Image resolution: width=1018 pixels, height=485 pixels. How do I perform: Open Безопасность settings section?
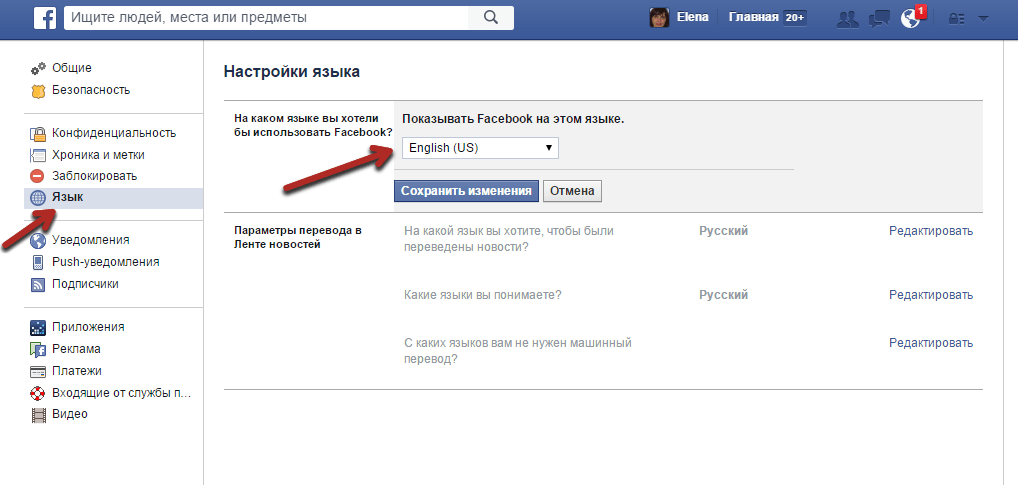92,90
